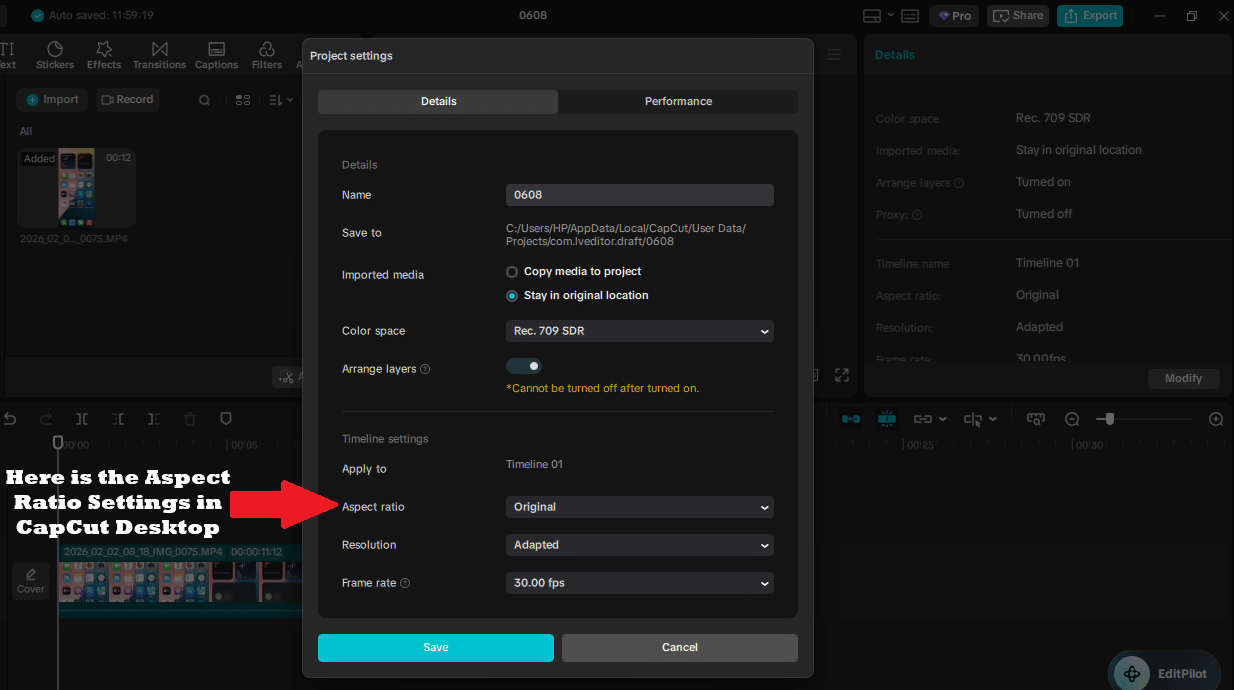This screenshot has width=1234, height=690.
Task: Open the Stickers panel
Action: click(x=55, y=55)
